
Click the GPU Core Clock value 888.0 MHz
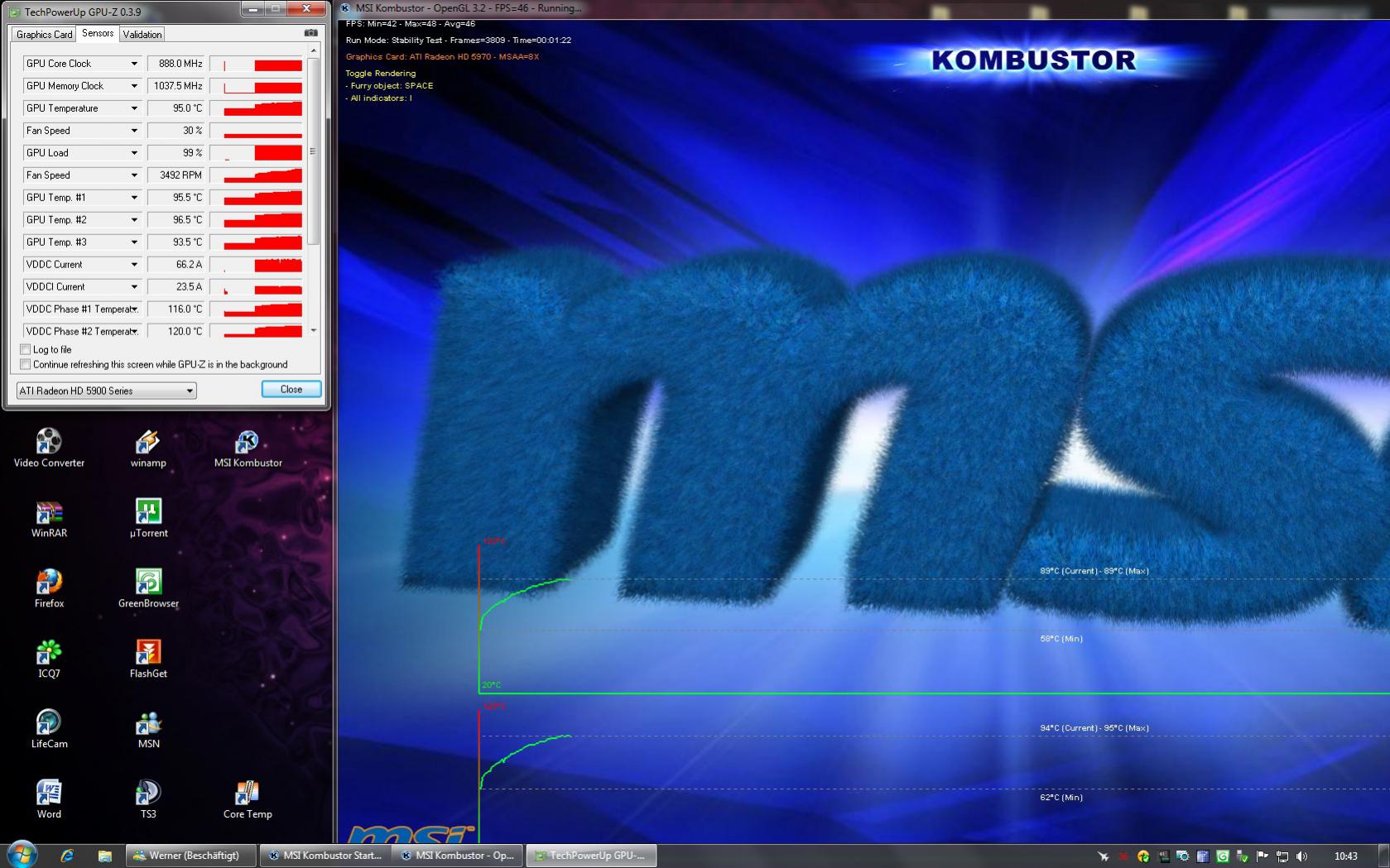click(x=176, y=64)
